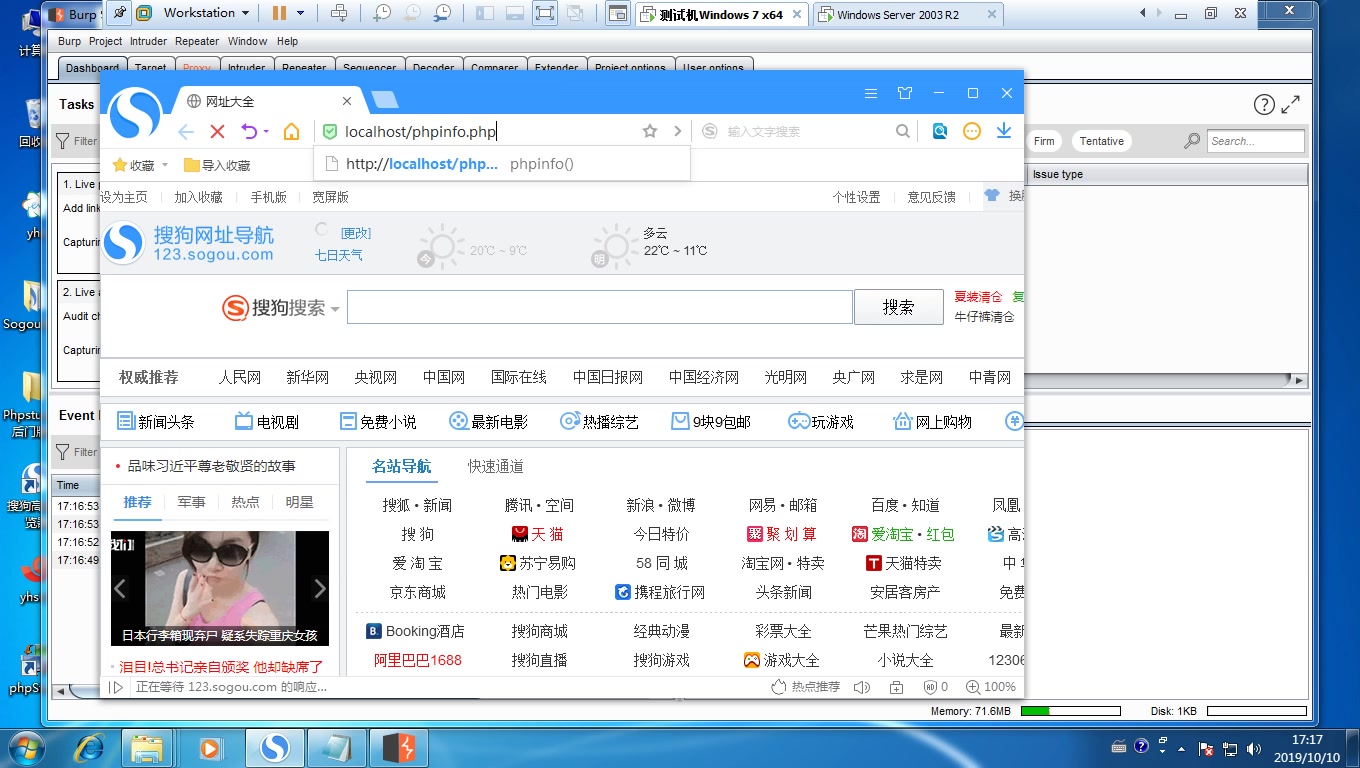Open the Booking酒店 link
The width and height of the screenshot is (1360, 768).
[415, 631]
